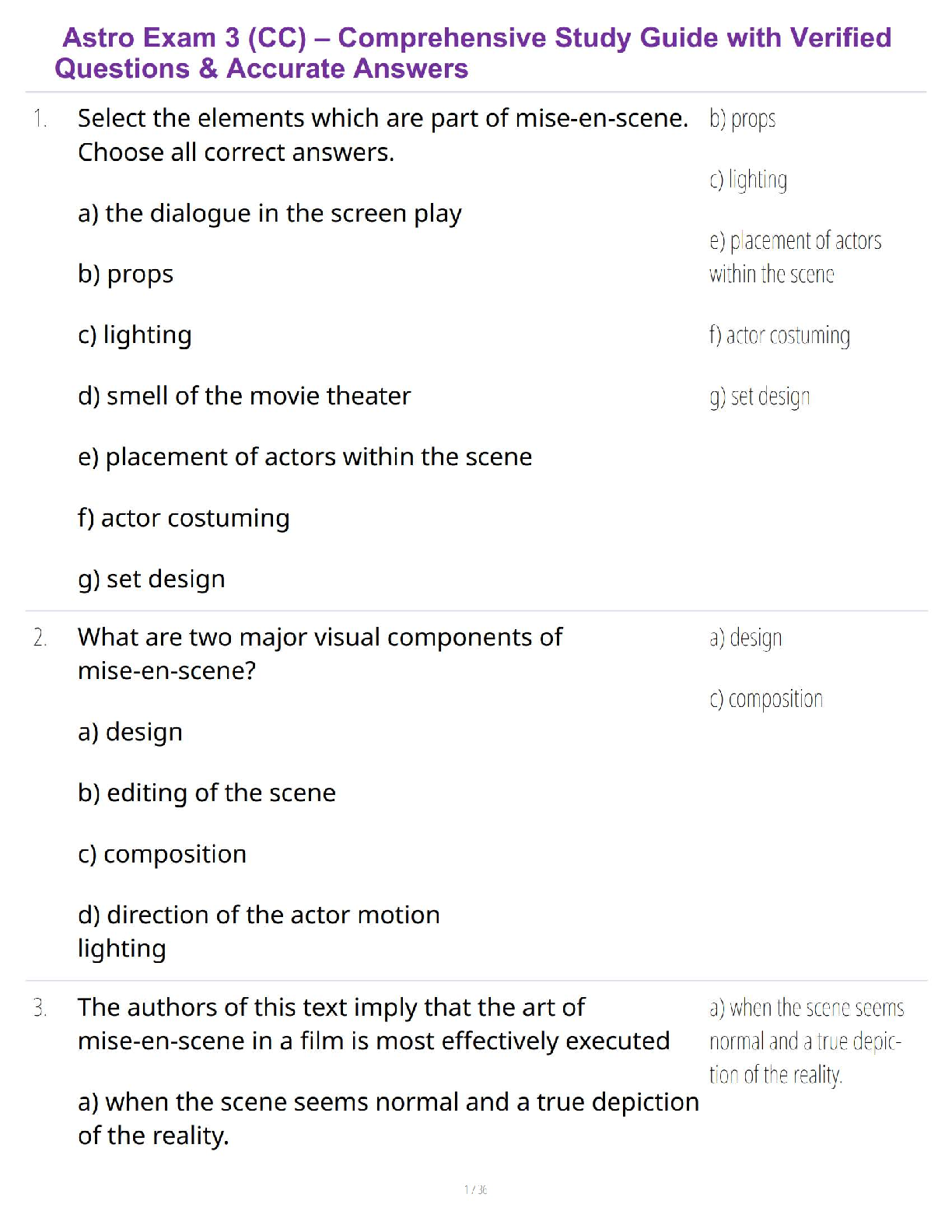
Task: Click the 'f) actor costuming' answer in right column
Action: click(779, 335)
